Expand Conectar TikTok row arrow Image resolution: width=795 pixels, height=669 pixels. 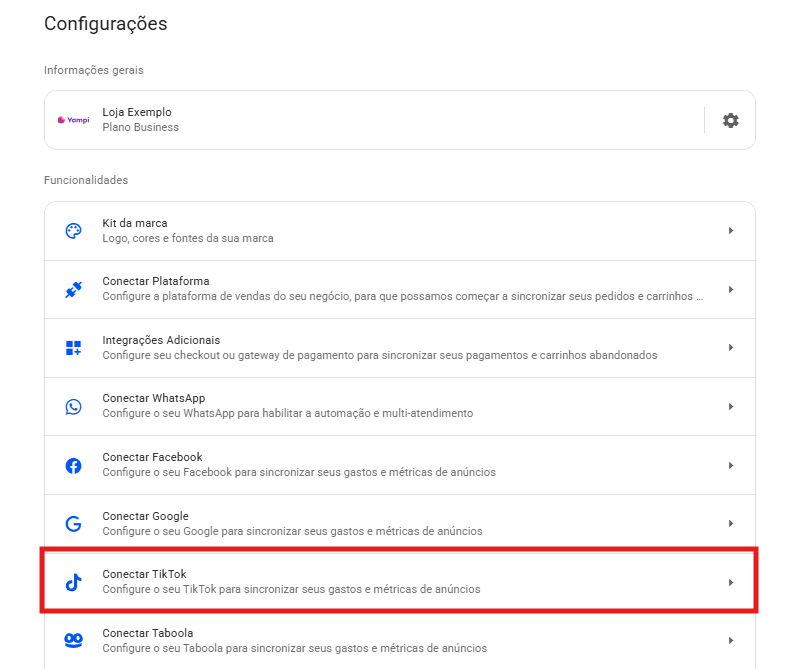(x=731, y=582)
